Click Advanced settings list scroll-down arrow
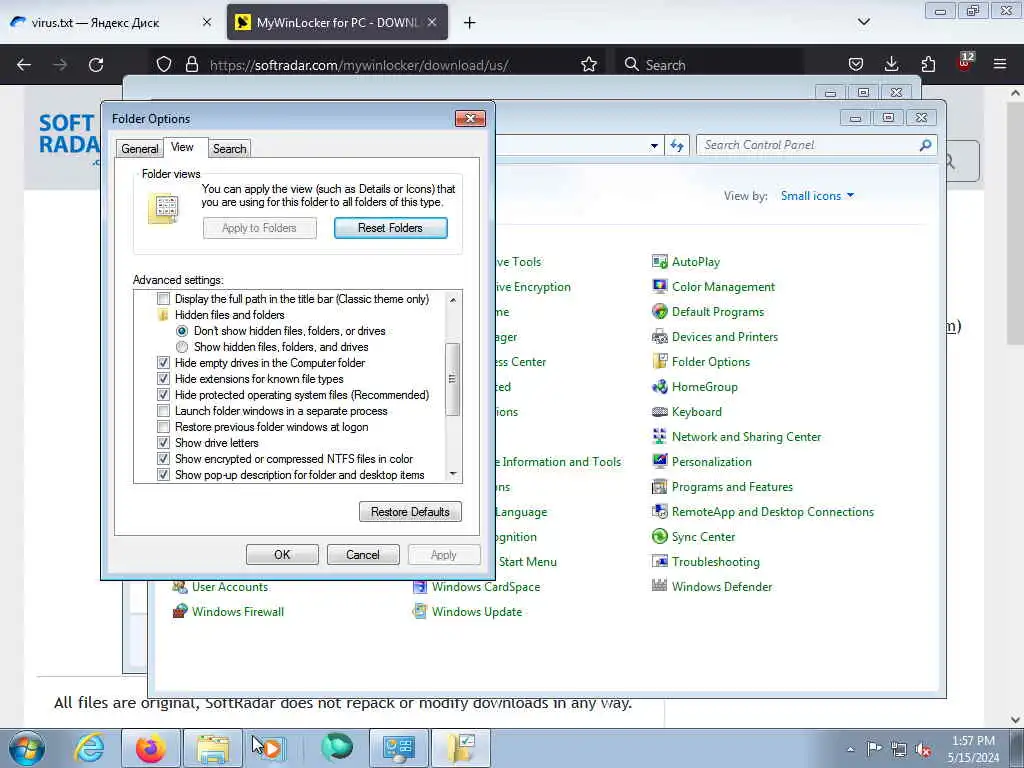 click(453, 474)
